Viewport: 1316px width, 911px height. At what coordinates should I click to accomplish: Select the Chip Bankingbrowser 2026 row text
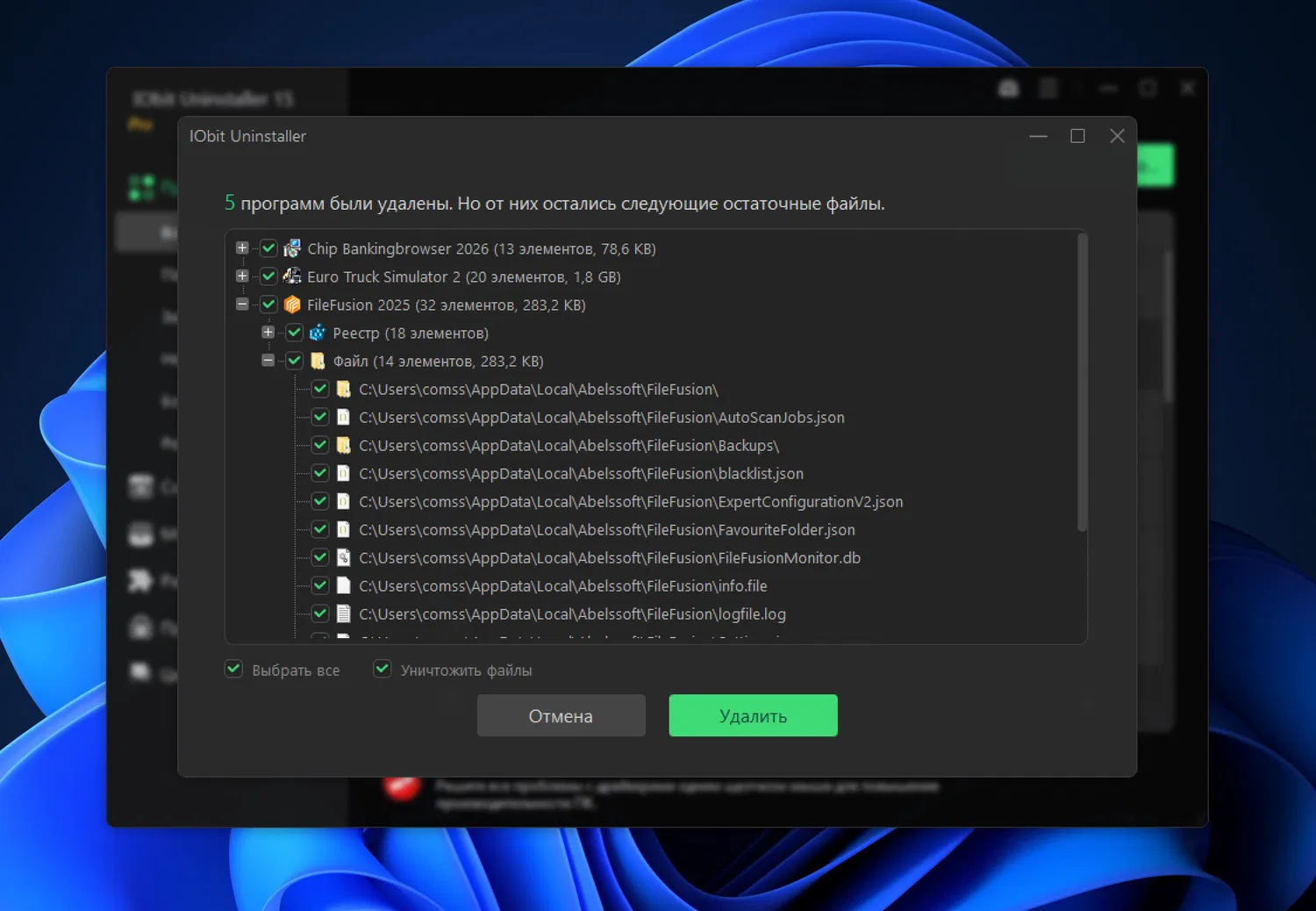[482, 249]
